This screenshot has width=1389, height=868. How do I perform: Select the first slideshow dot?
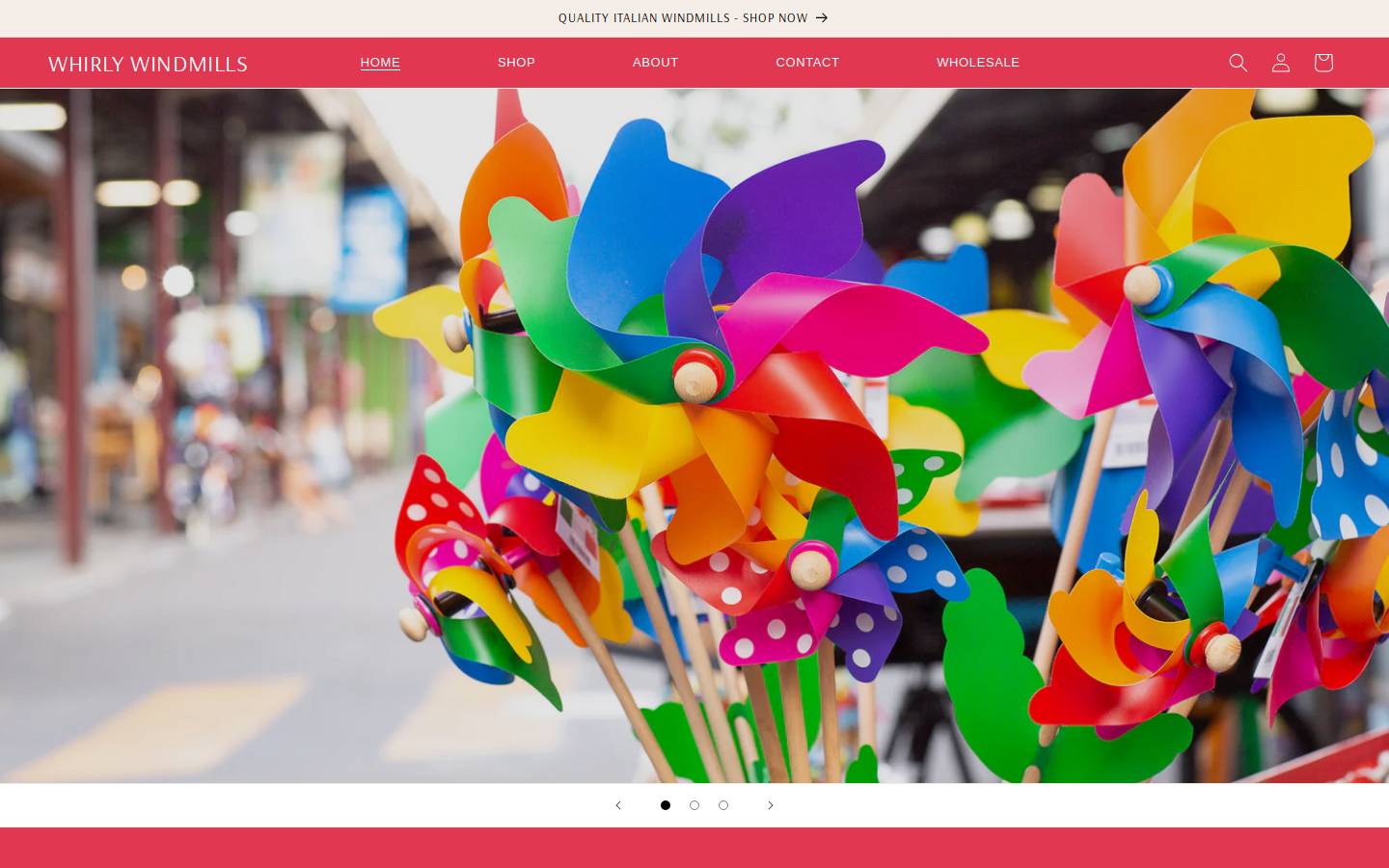tap(666, 805)
